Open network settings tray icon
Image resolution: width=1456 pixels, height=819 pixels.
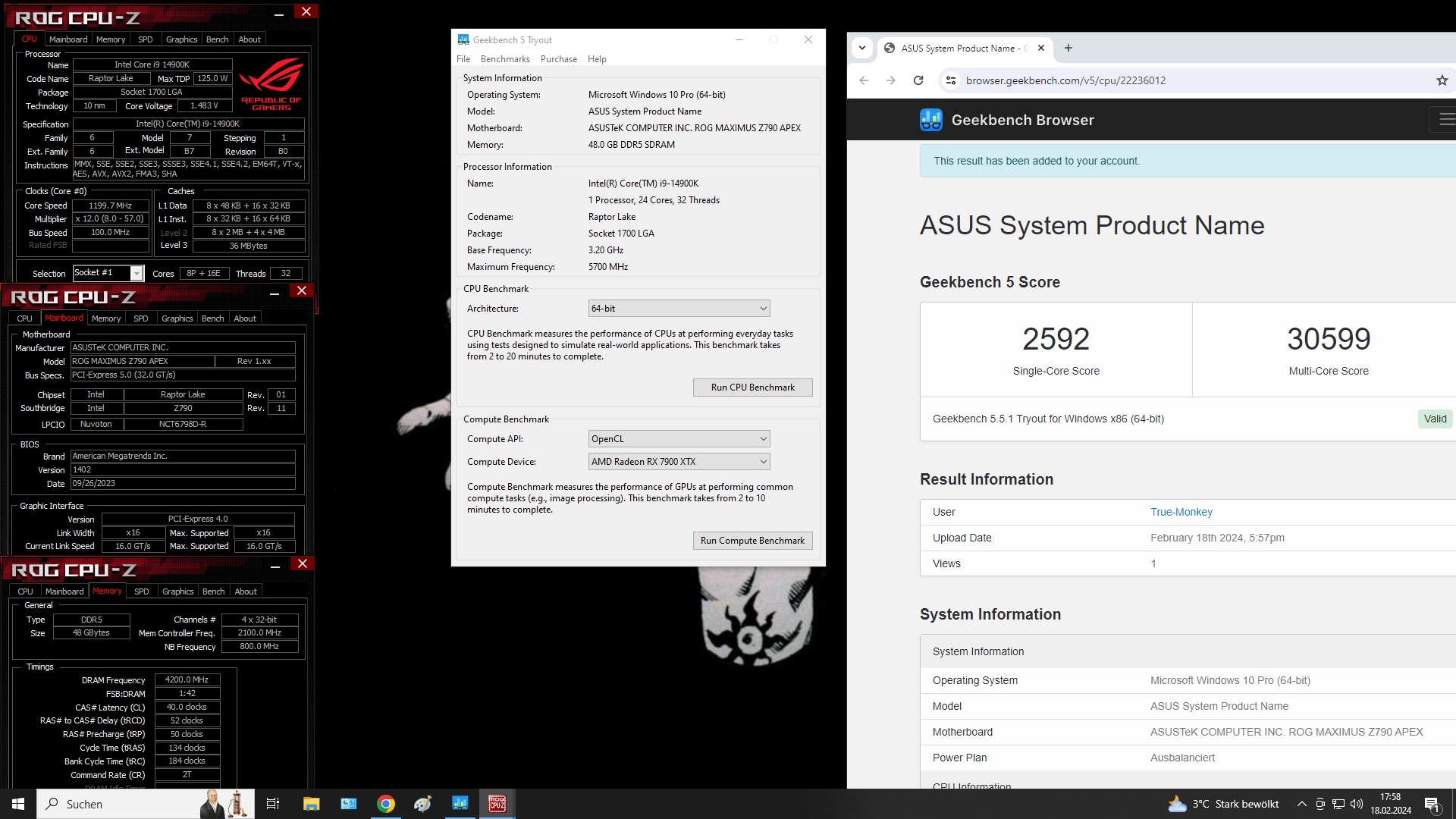(1338, 804)
